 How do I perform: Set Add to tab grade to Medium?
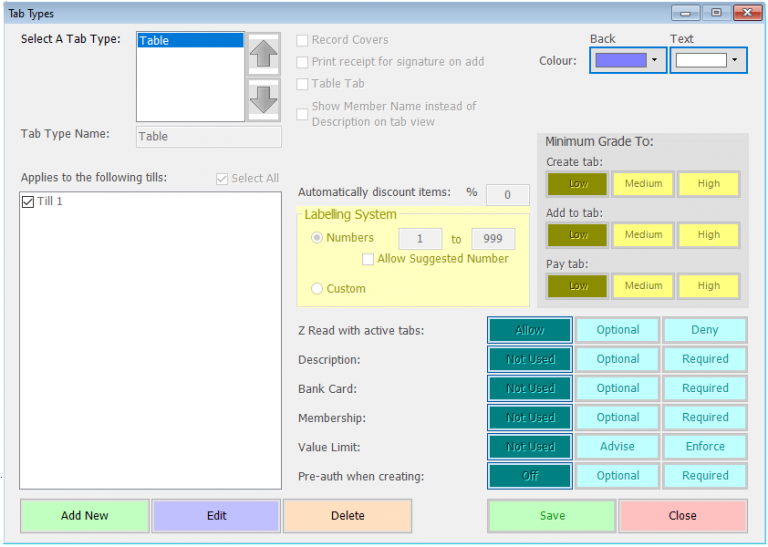[x=643, y=235]
